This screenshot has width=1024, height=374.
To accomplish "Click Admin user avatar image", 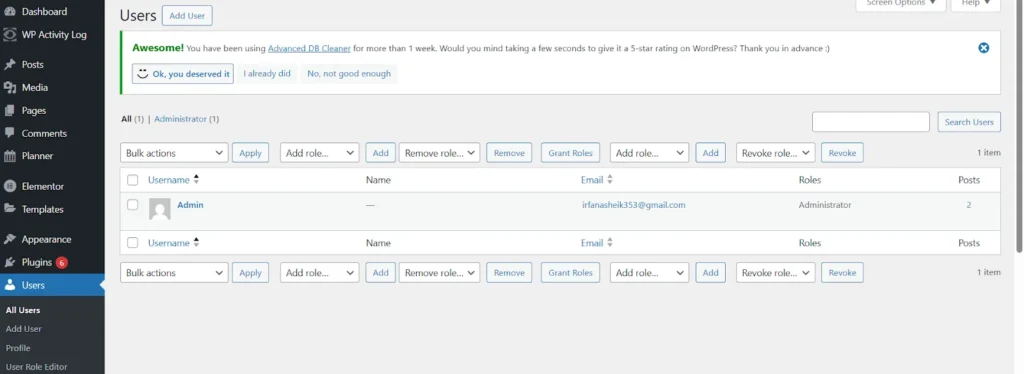I will [159, 209].
